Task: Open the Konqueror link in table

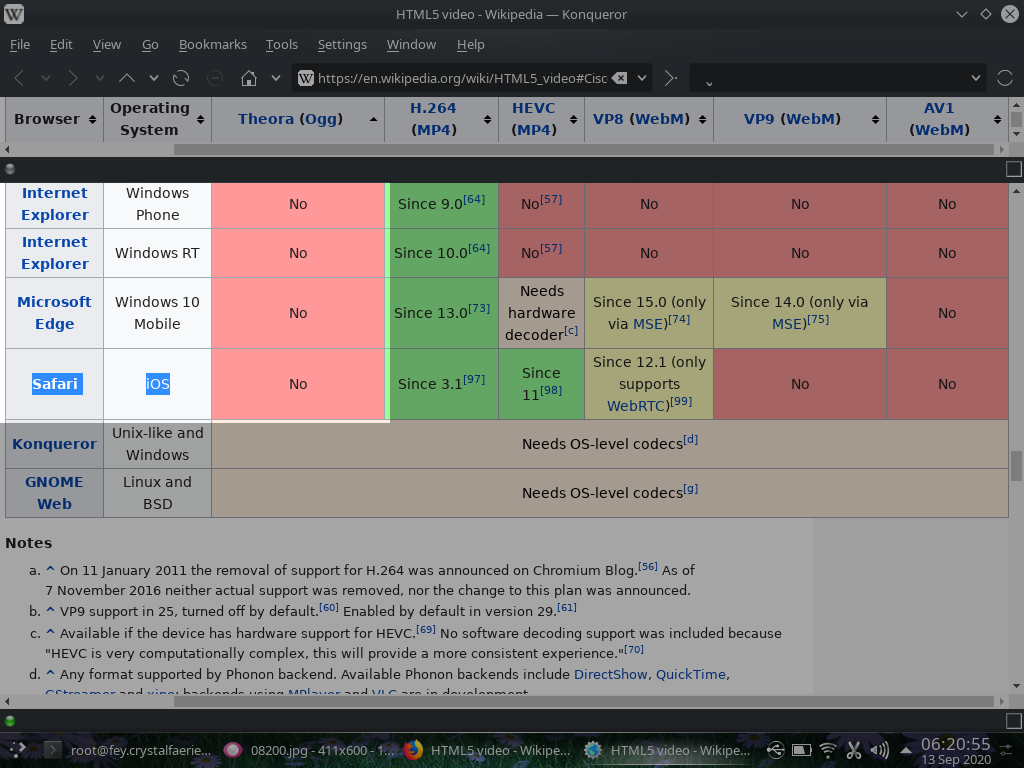Action: click(x=54, y=444)
